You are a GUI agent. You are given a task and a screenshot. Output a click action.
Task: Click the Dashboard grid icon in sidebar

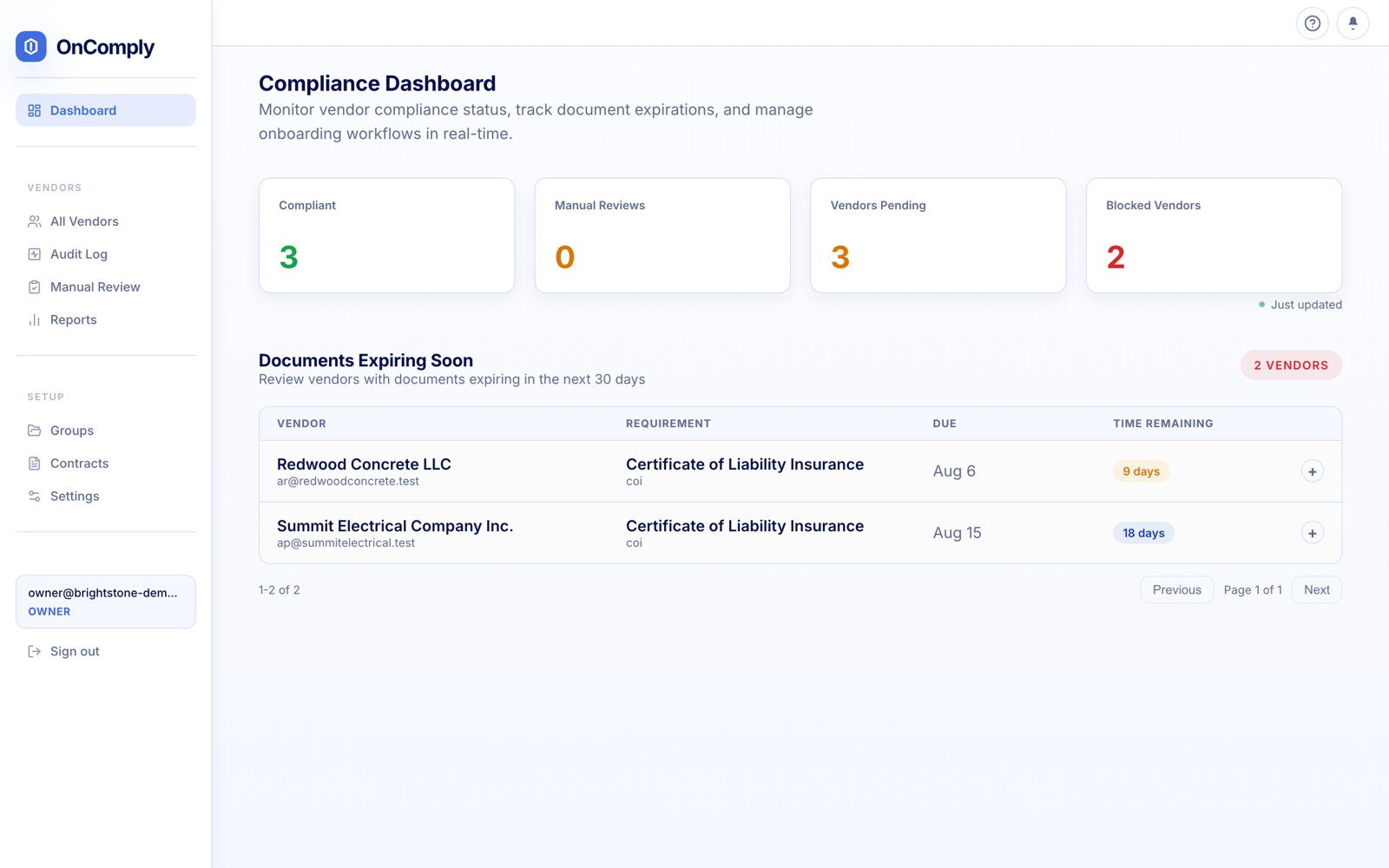[x=35, y=110]
